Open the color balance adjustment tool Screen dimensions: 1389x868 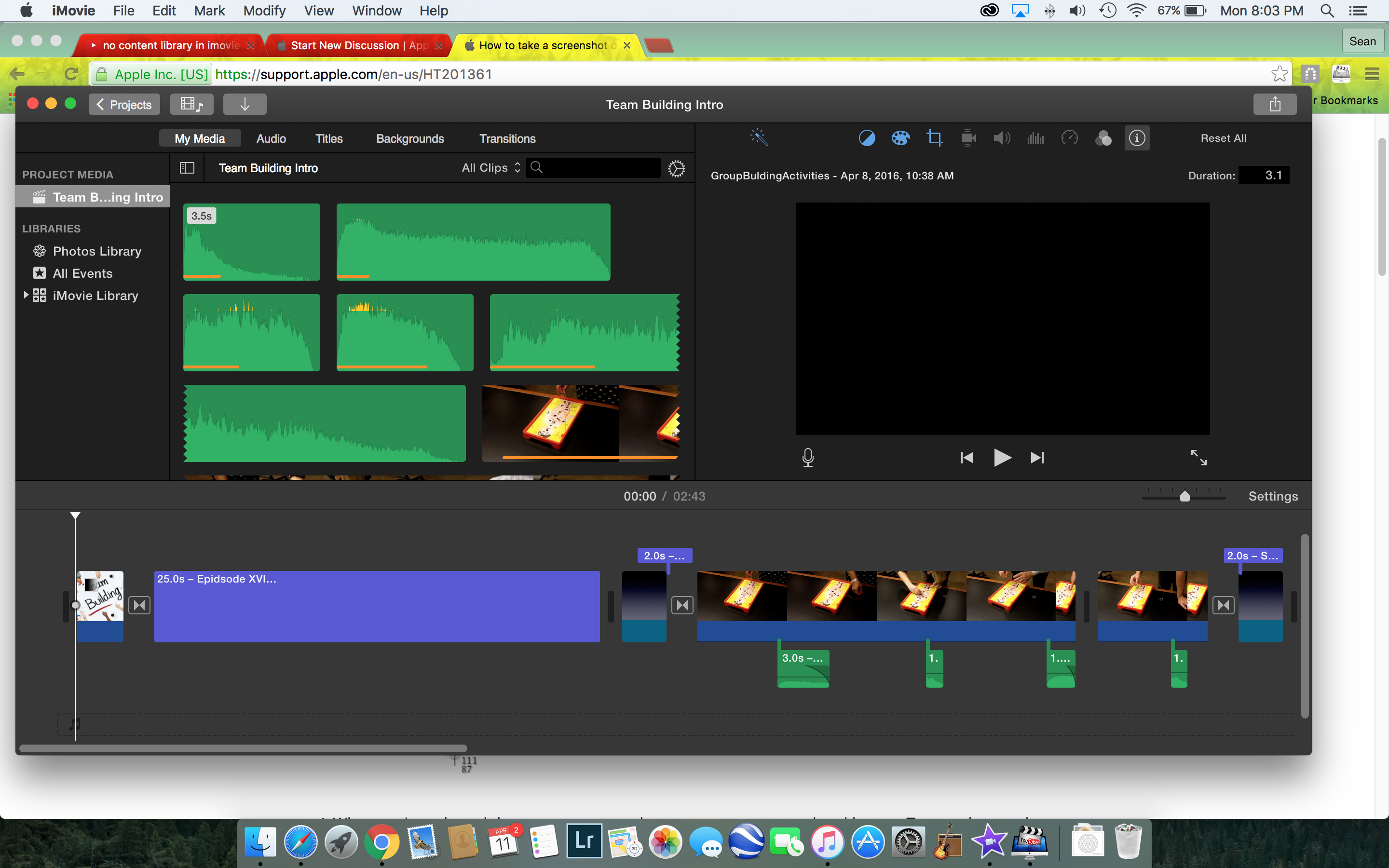pos(867,138)
